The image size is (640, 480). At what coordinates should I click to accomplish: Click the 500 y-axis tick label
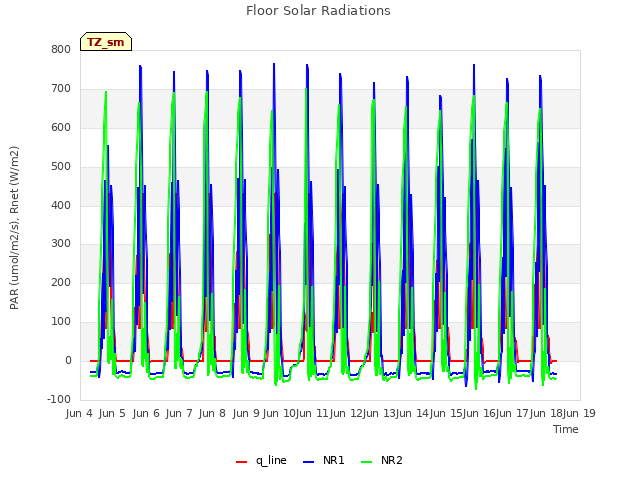pyautogui.click(x=61, y=166)
